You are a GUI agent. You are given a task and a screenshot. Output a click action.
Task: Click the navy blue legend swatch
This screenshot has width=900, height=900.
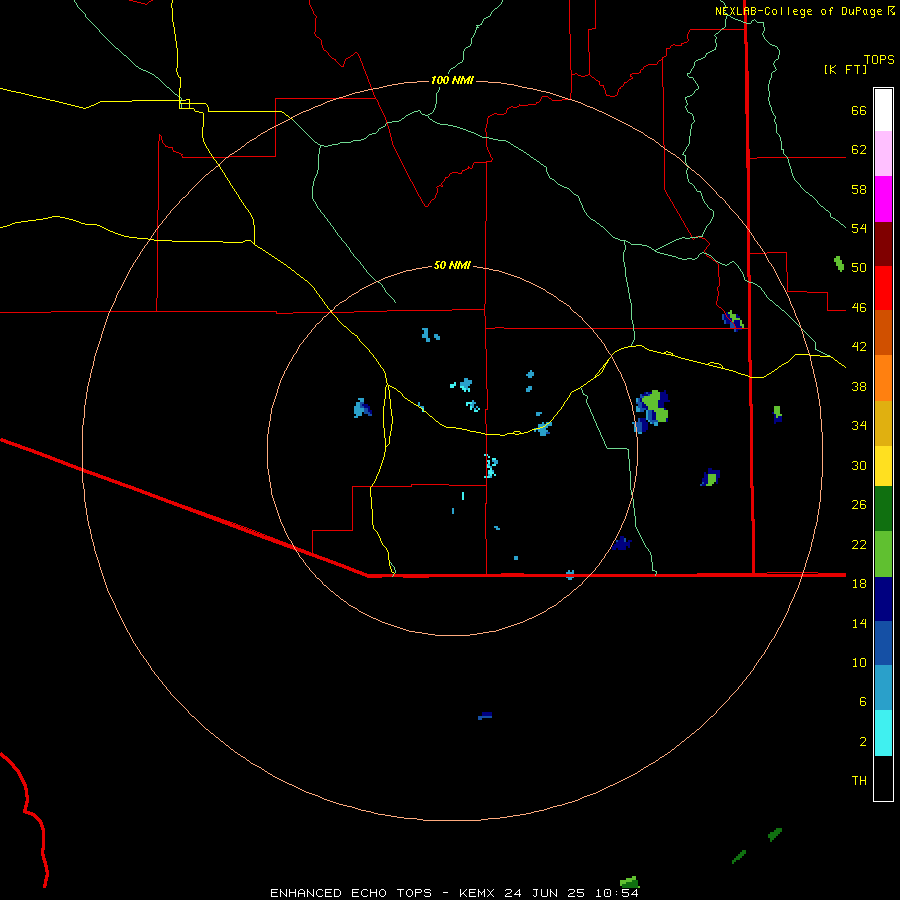coord(883,599)
